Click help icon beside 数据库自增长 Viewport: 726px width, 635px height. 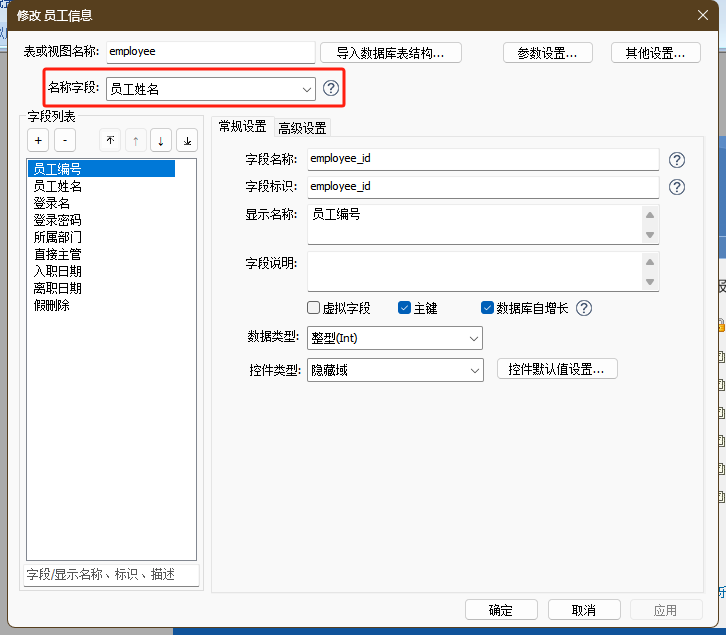tap(584, 308)
